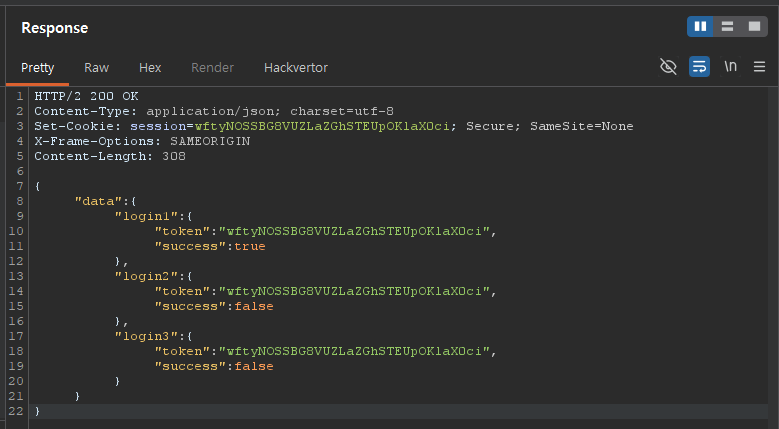Screen dimensions: 779x429
Task: Switch to the Pretty tab
Action: [x=38, y=68]
